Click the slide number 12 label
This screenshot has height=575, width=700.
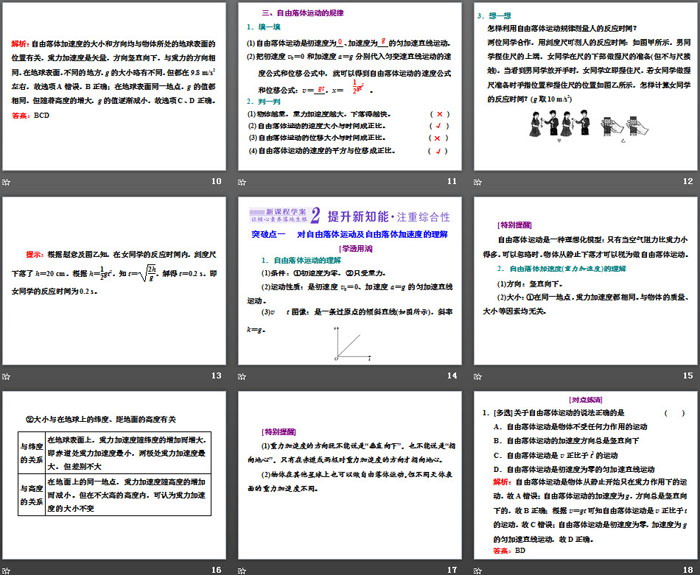pos(686,181)
